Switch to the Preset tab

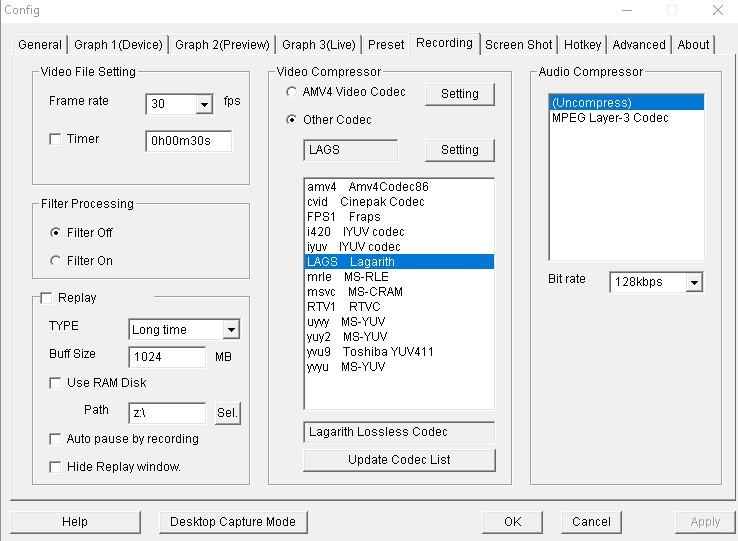[x=386, y=45]
